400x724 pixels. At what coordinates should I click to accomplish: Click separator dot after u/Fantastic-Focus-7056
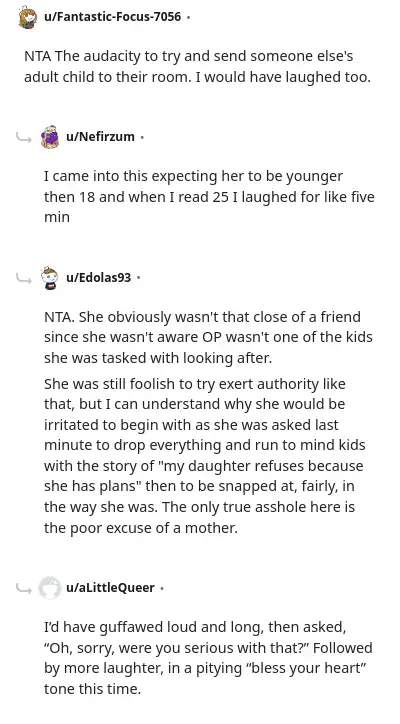point(188,18)
